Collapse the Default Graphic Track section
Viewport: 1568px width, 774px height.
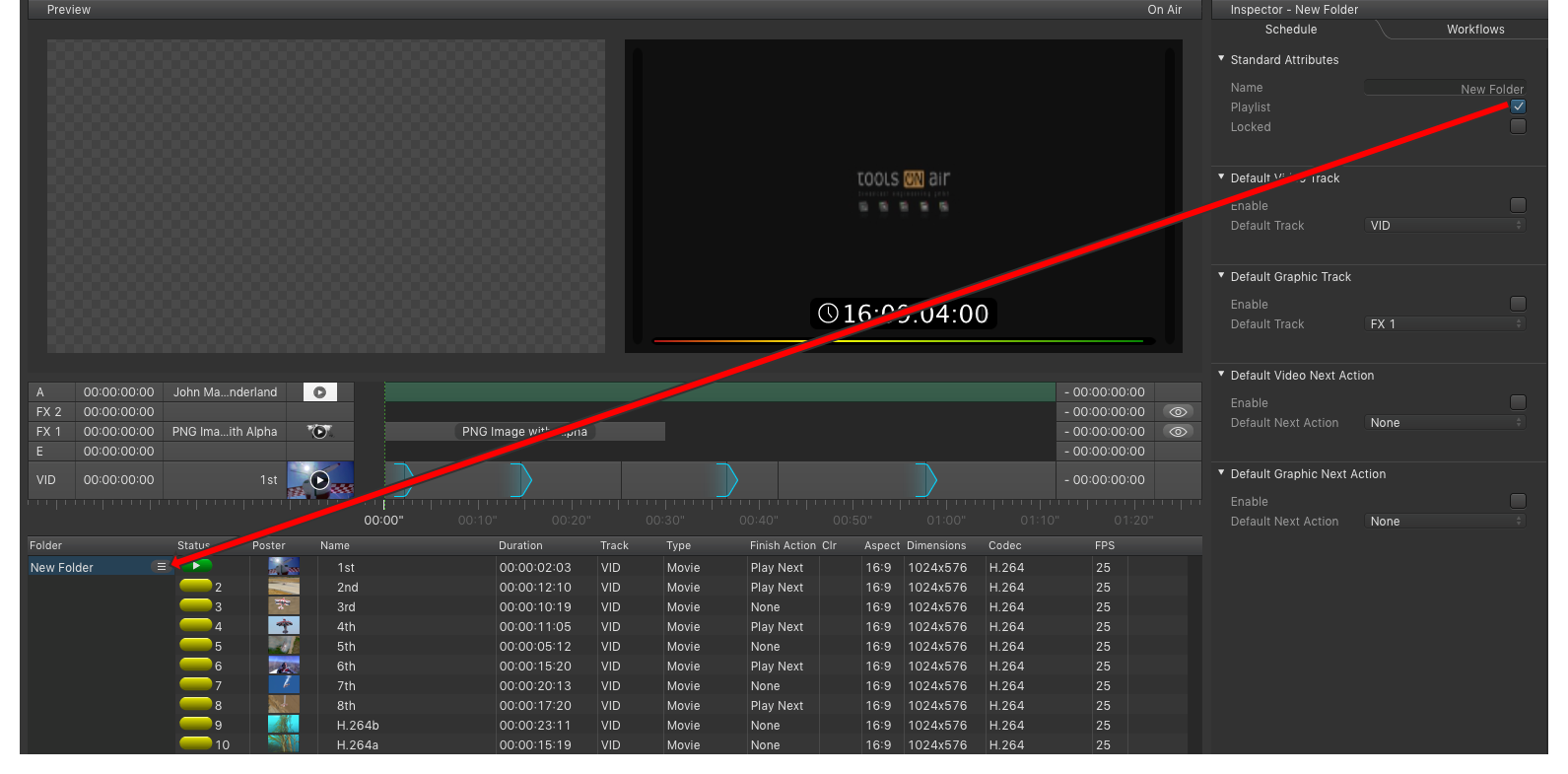1221,276
